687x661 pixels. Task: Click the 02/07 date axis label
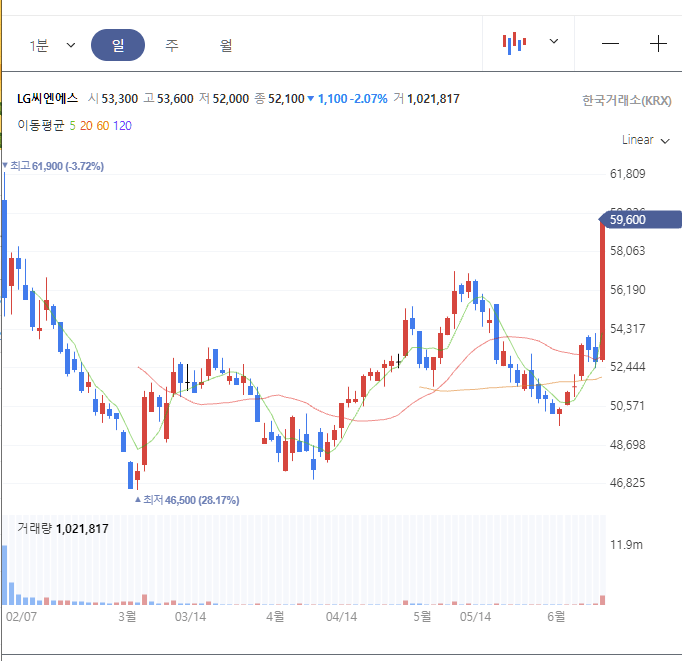pyautogui.click(x=21, y=617)
